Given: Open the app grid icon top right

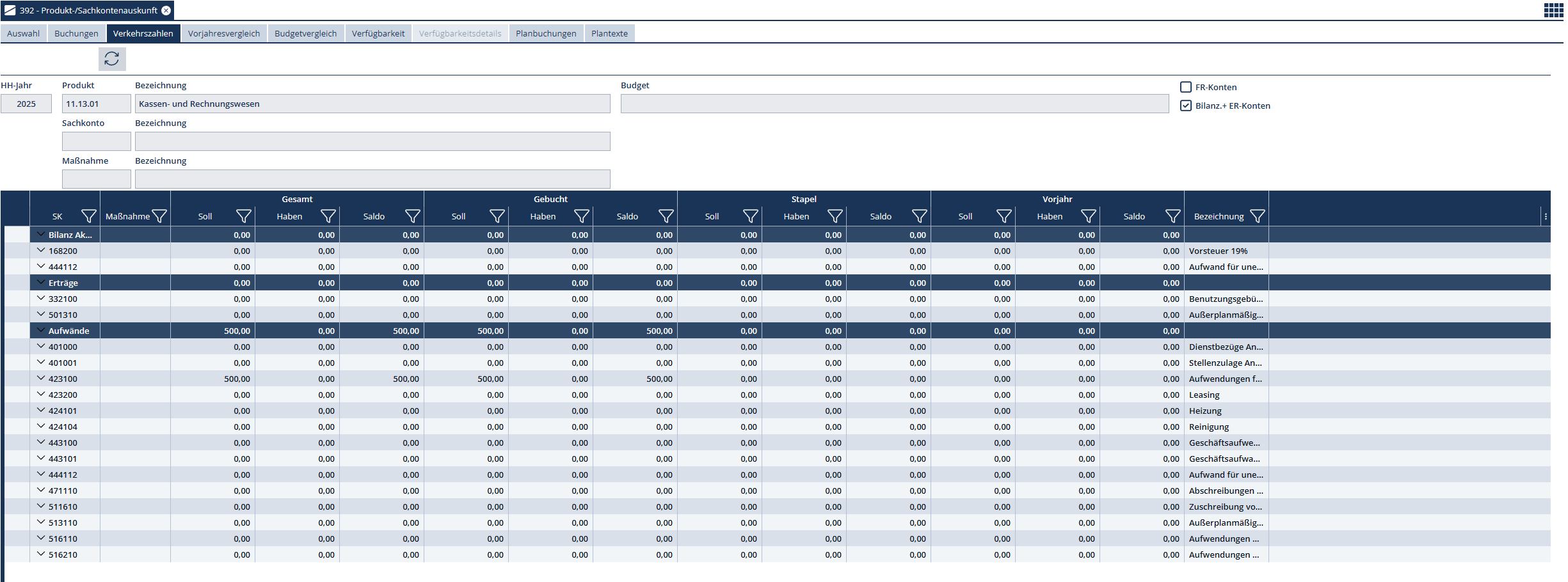Looking at the screenshot, I should [1553, 10].
